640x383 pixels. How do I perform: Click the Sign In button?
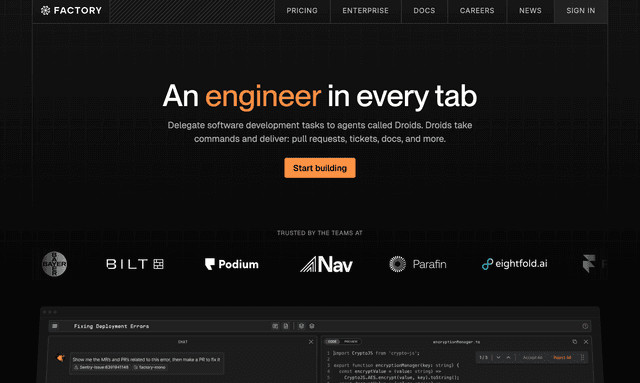tap(580, 11)
